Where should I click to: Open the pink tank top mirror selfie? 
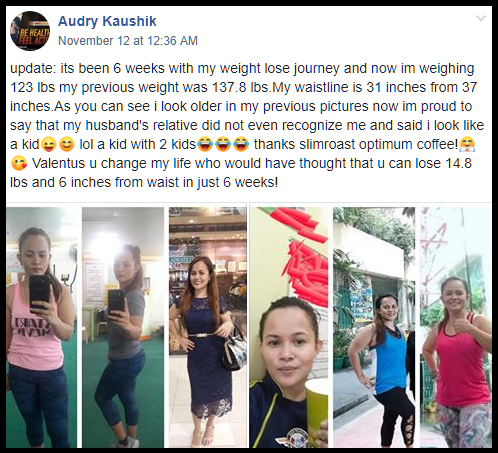tap(42, 327)
